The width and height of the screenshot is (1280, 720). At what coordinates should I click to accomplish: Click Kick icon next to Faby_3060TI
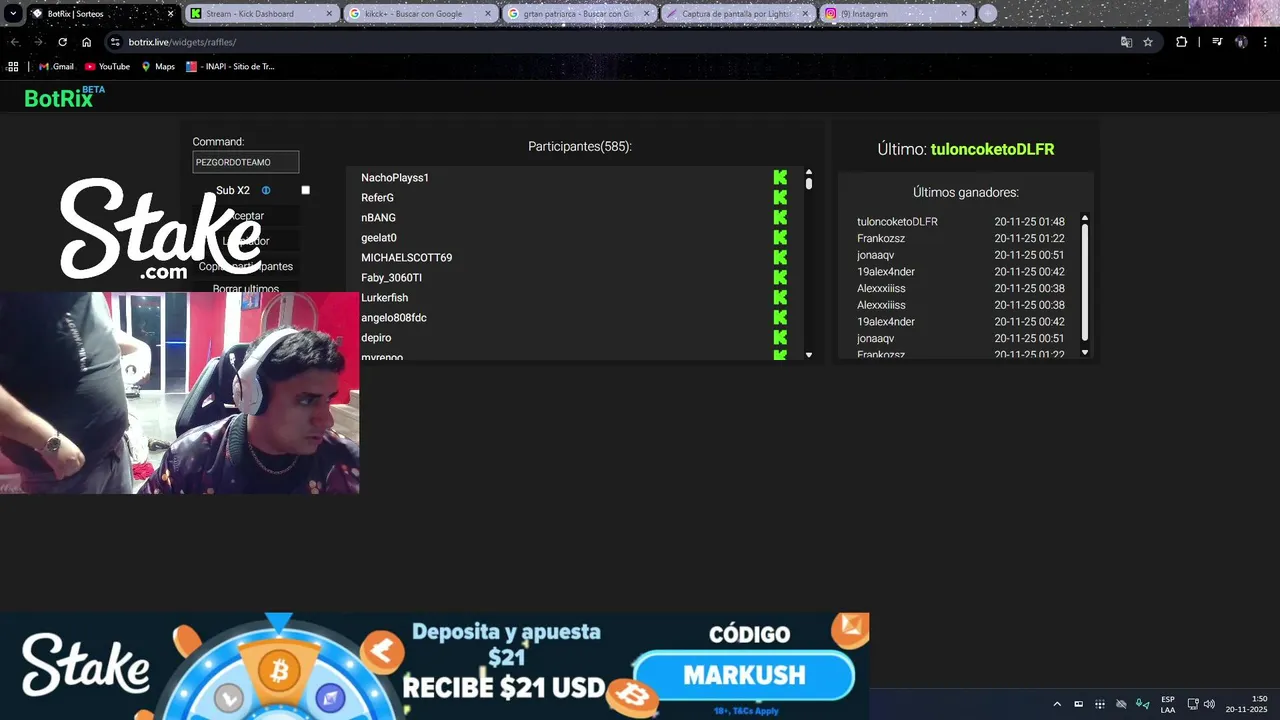click(780, 277)
